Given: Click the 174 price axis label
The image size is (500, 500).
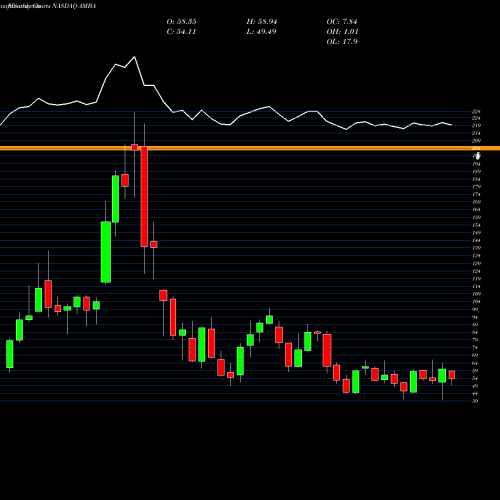Looking at the screenshot, I should (476, 194).
